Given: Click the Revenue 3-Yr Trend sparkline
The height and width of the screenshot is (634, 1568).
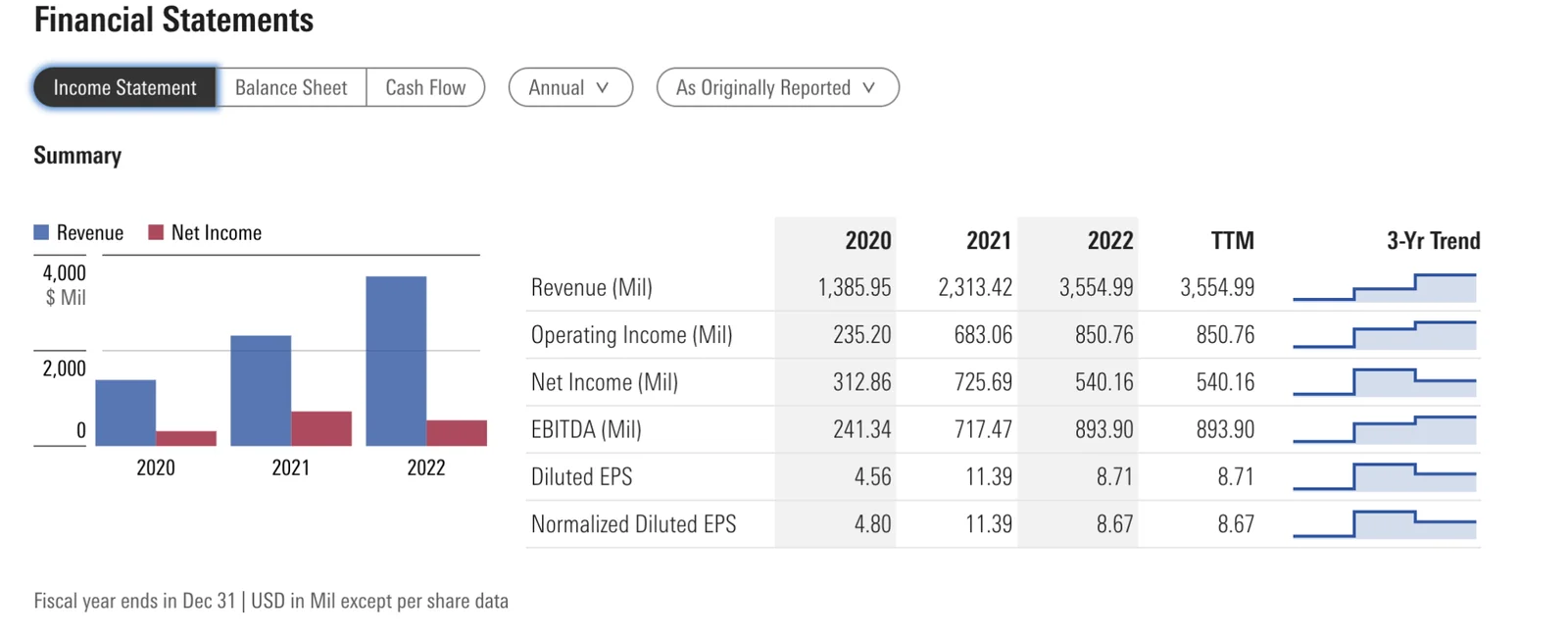Looking at the screenshot, I should (x=1384, y=288).
